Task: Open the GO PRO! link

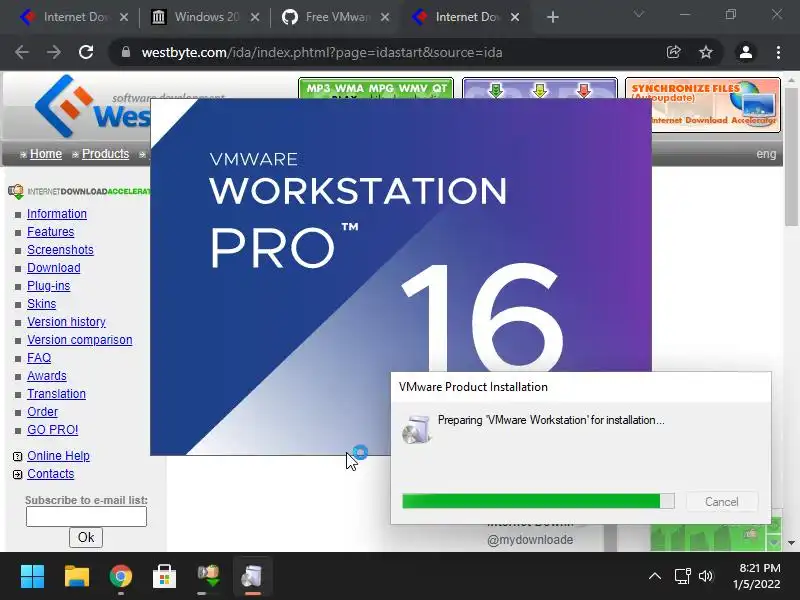Action: click(53, 430)
